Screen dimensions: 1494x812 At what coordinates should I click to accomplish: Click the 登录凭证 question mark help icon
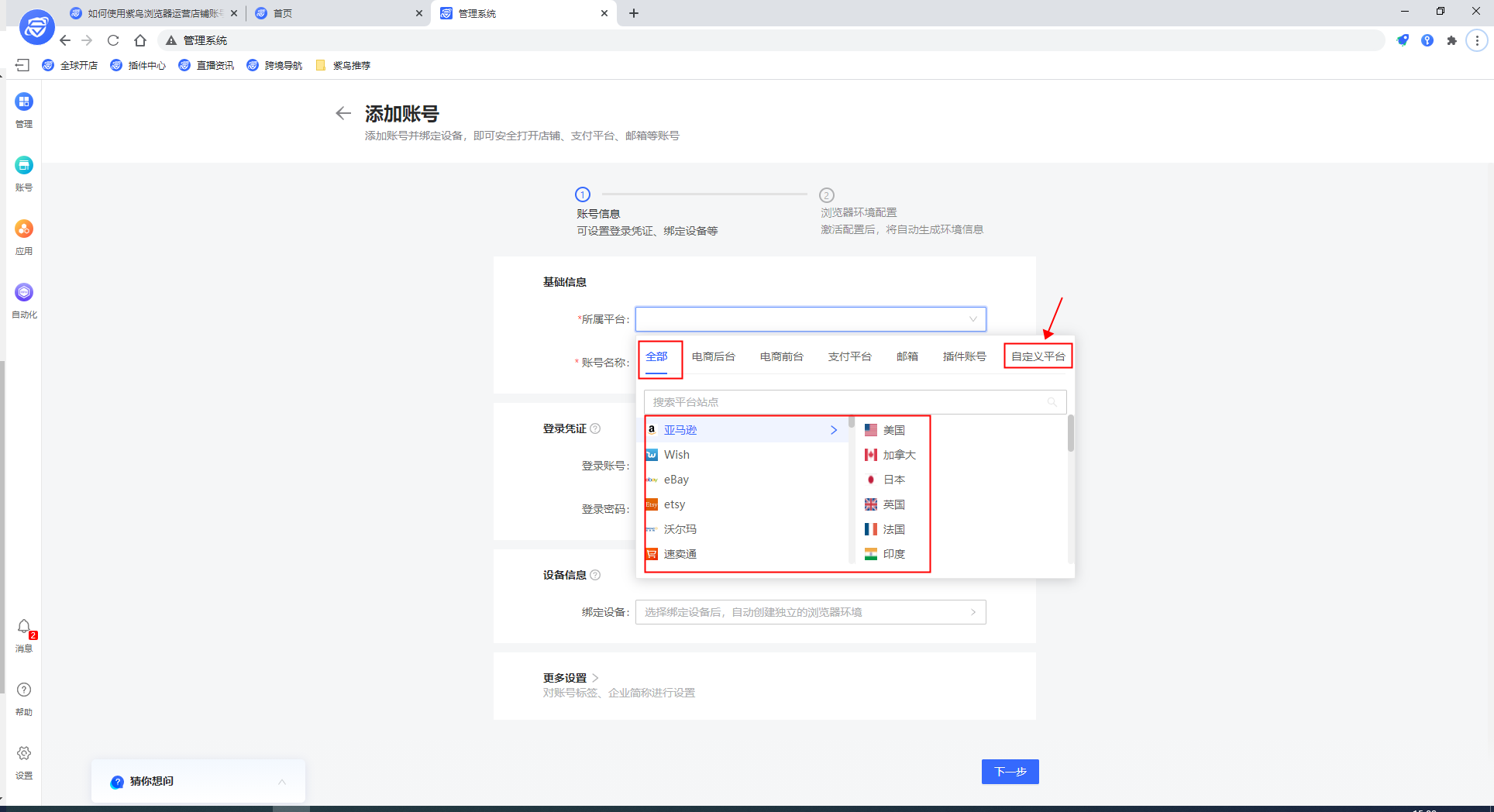595,428
